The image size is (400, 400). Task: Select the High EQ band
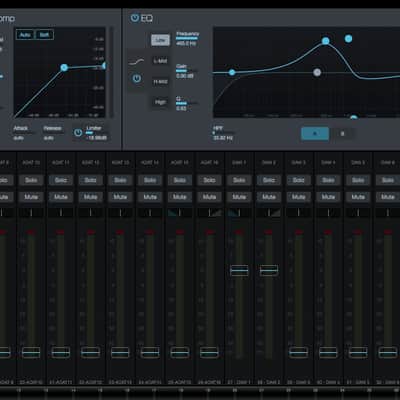[160, 102]
